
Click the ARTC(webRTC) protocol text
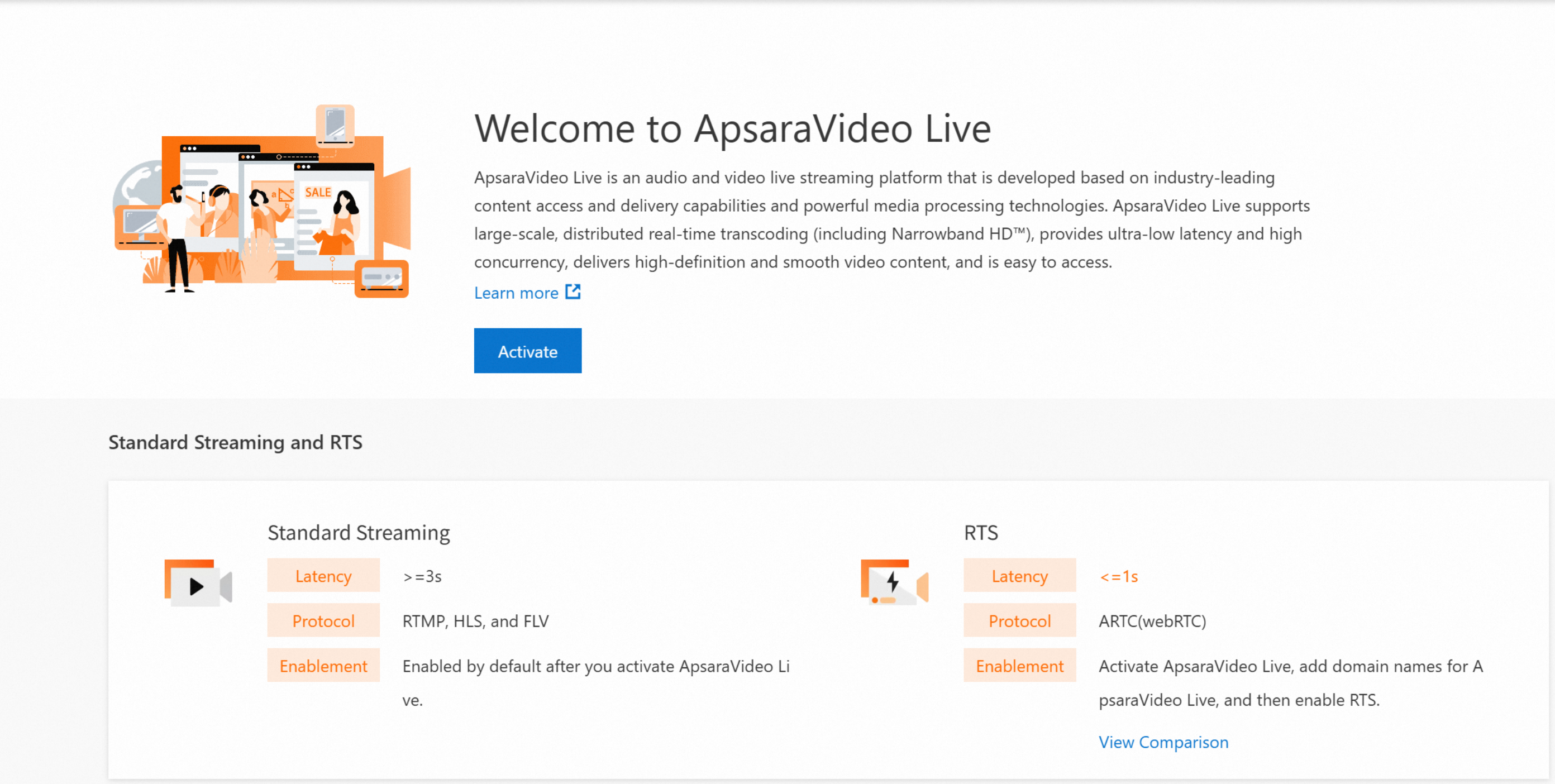[x=1152, y=621]
